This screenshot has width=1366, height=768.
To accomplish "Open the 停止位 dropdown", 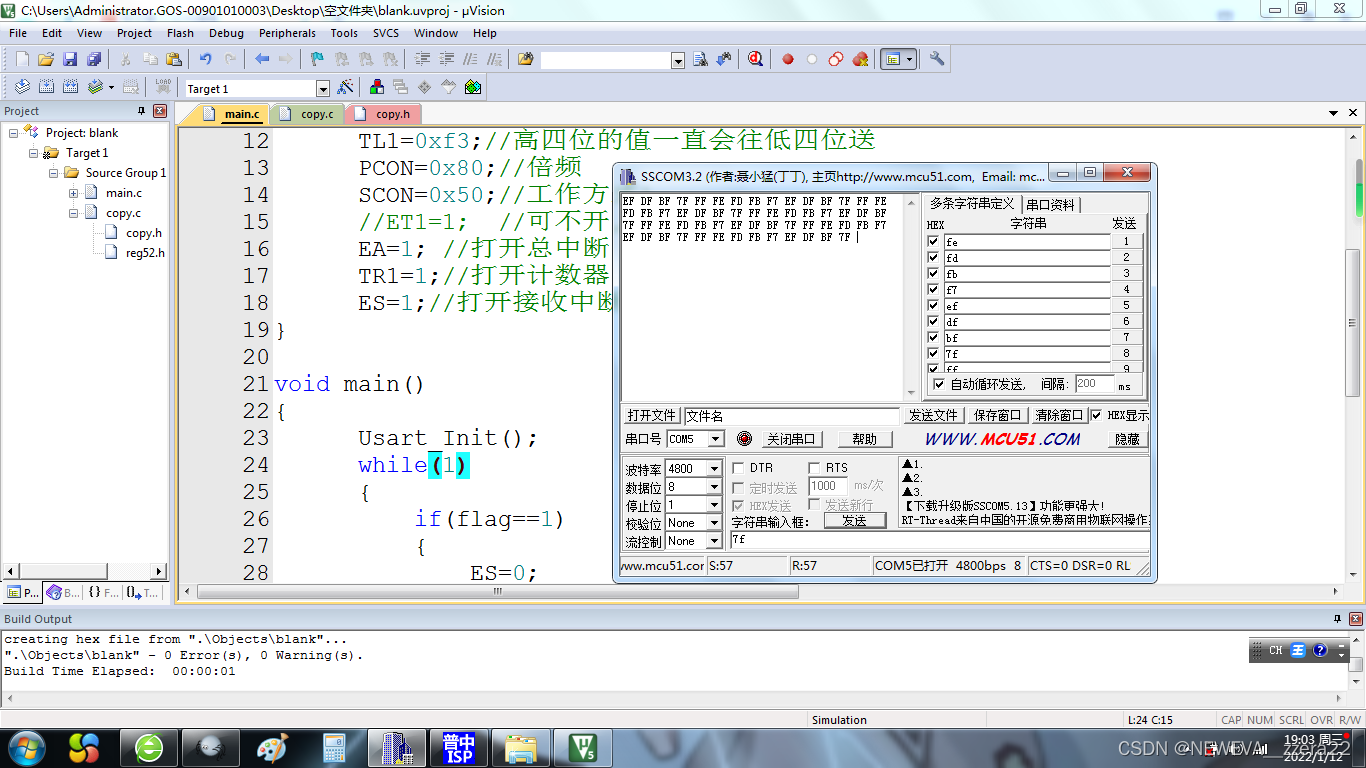I will click(x=714, y=505).
